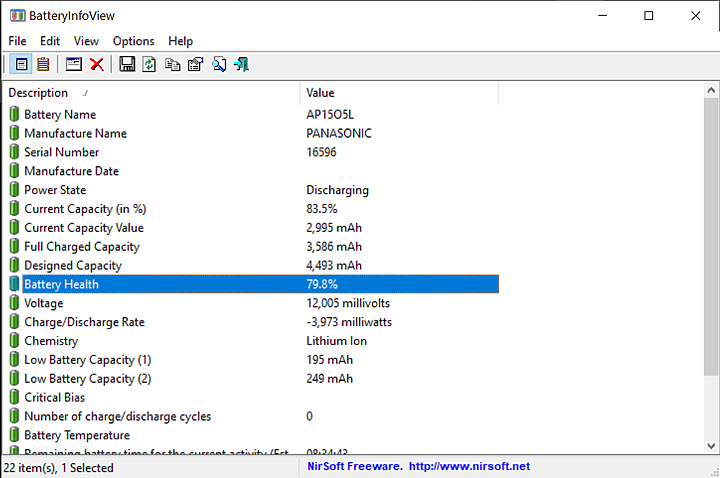Click the AP15O5L value cell
Viewport: 720px width, 478px height.
[x=330, y=114]
